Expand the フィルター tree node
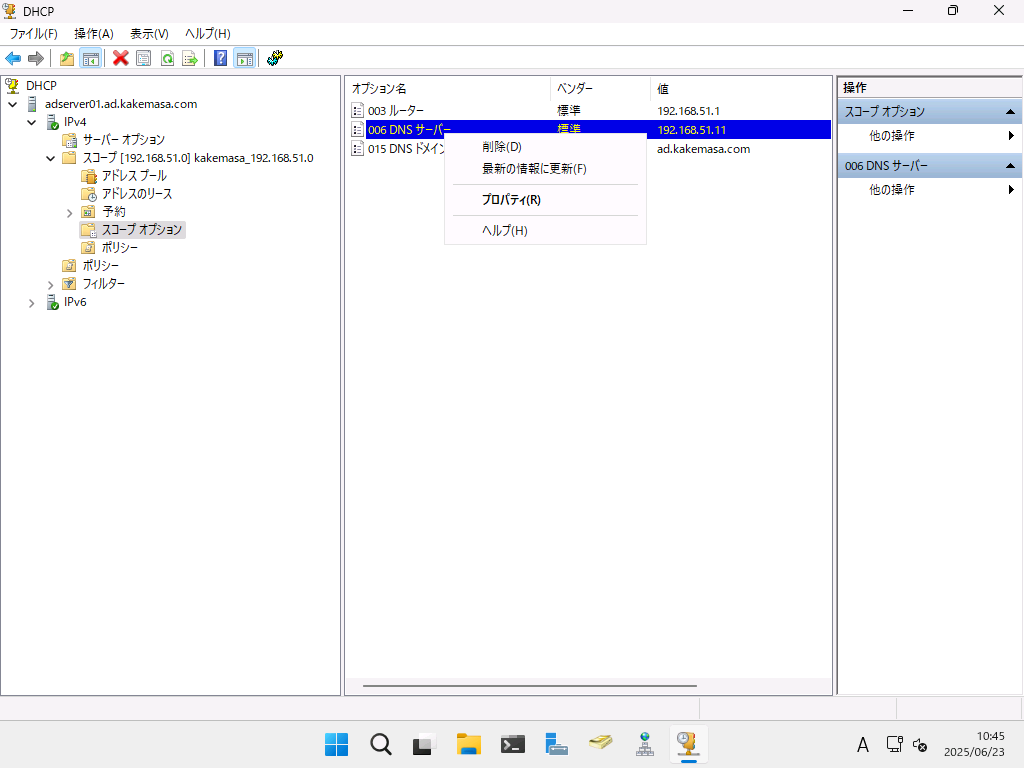The image size is (1024, 768). pyautogui.click(x=50, y=285)
